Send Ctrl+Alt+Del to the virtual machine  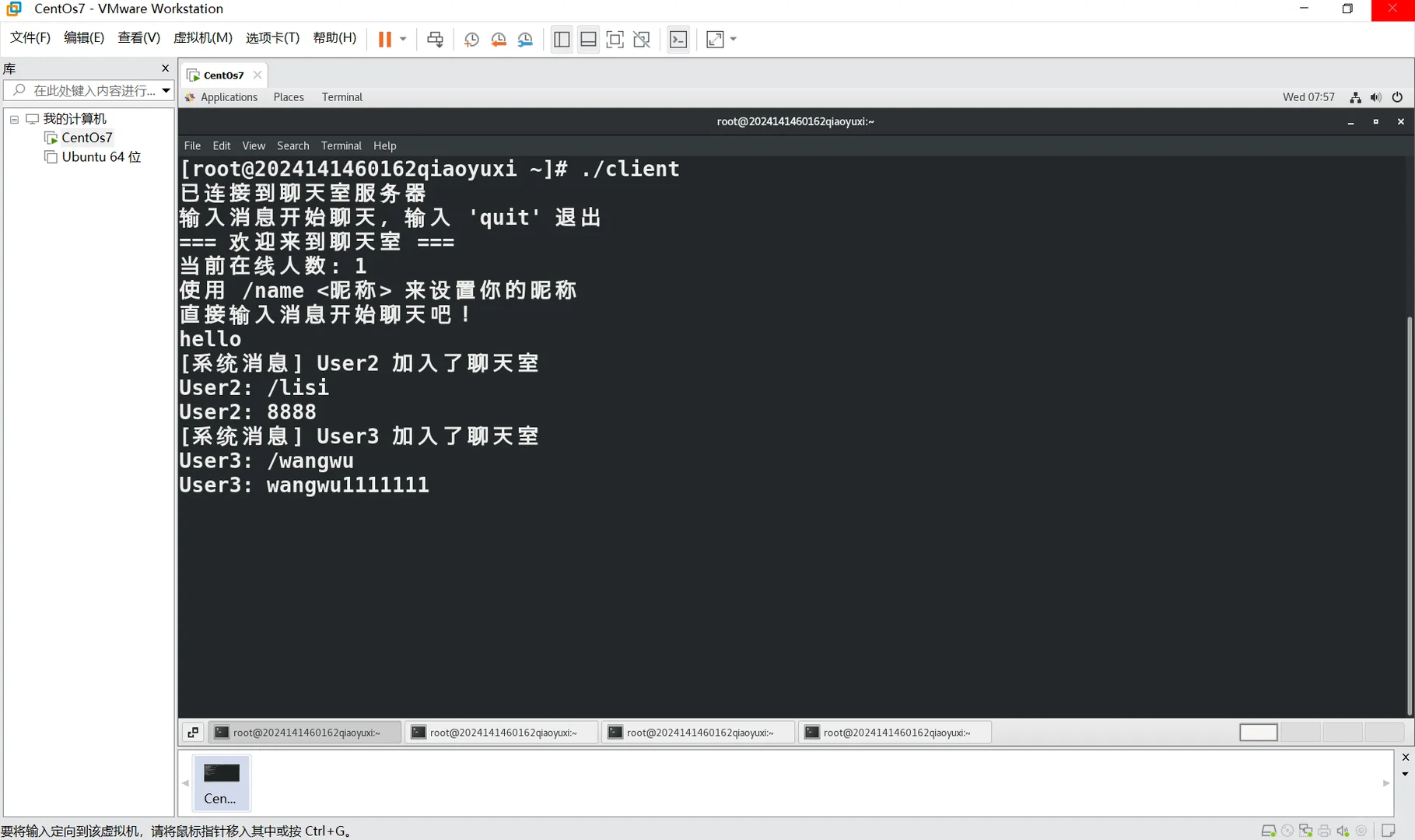[435, 40]
